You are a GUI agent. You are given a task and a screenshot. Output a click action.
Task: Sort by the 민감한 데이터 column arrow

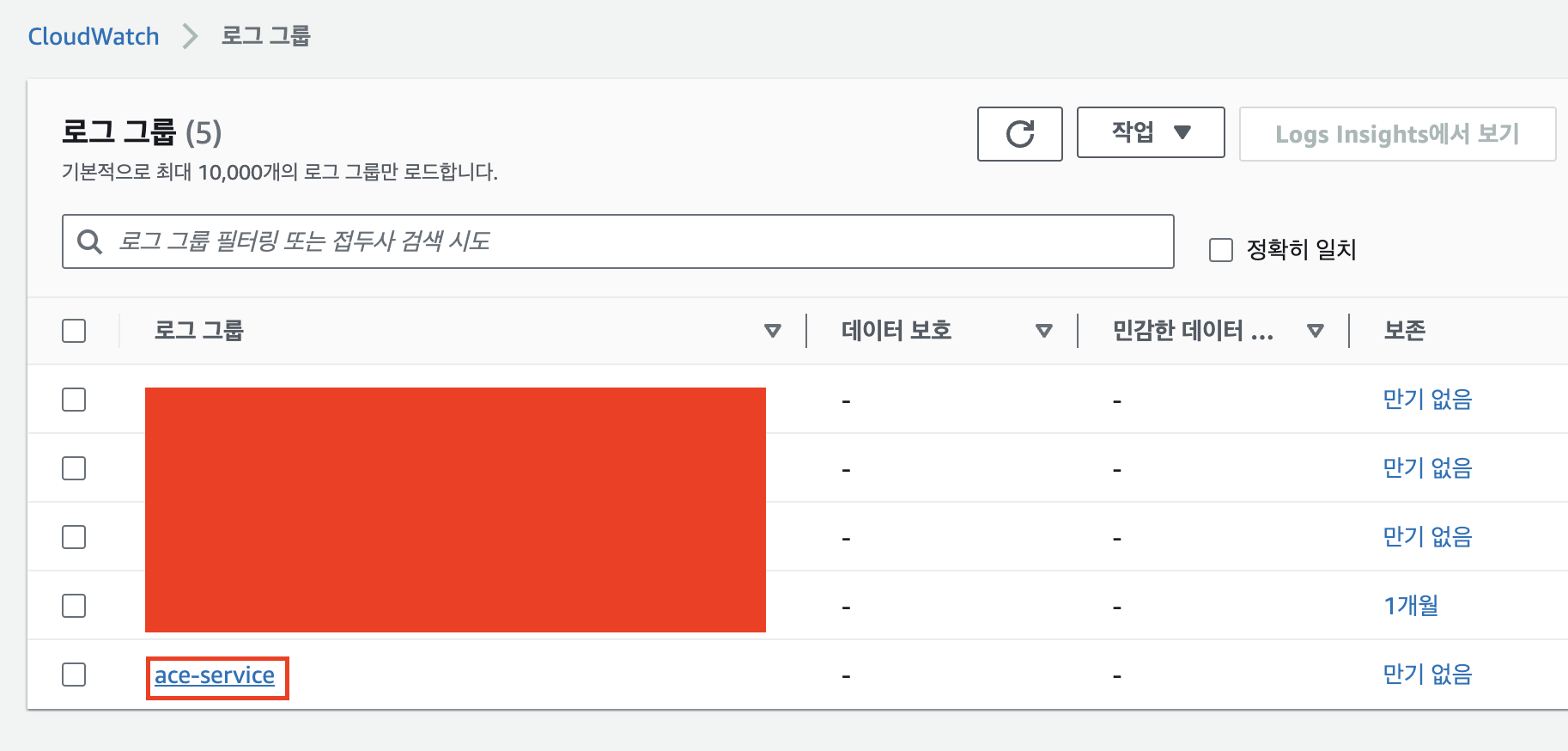[1316, 331]
